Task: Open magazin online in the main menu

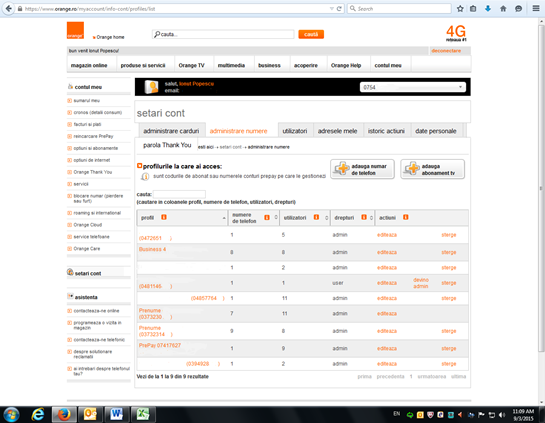Action: click(89, 65)
